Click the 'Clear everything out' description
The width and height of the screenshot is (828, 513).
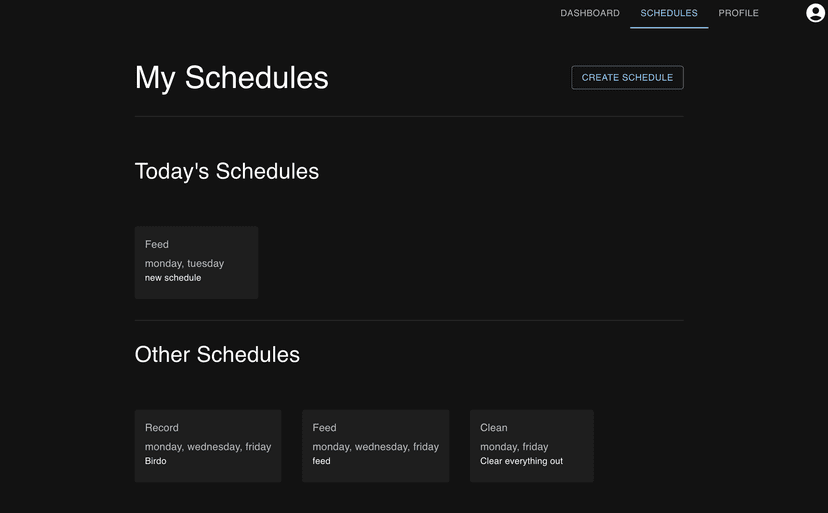pyautogui.click(x=521, y=462)
